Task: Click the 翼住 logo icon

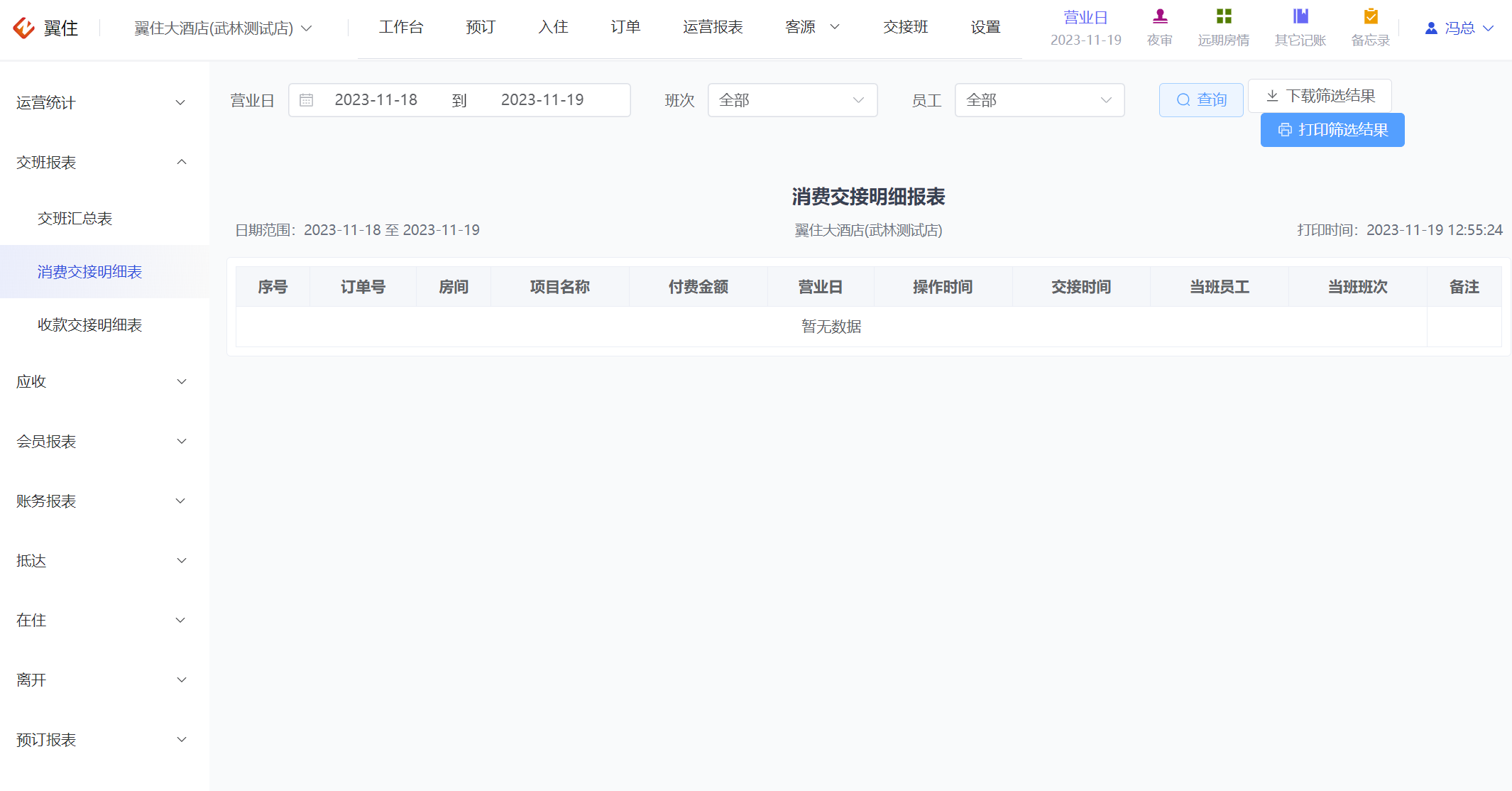Action: click(24, 28)
